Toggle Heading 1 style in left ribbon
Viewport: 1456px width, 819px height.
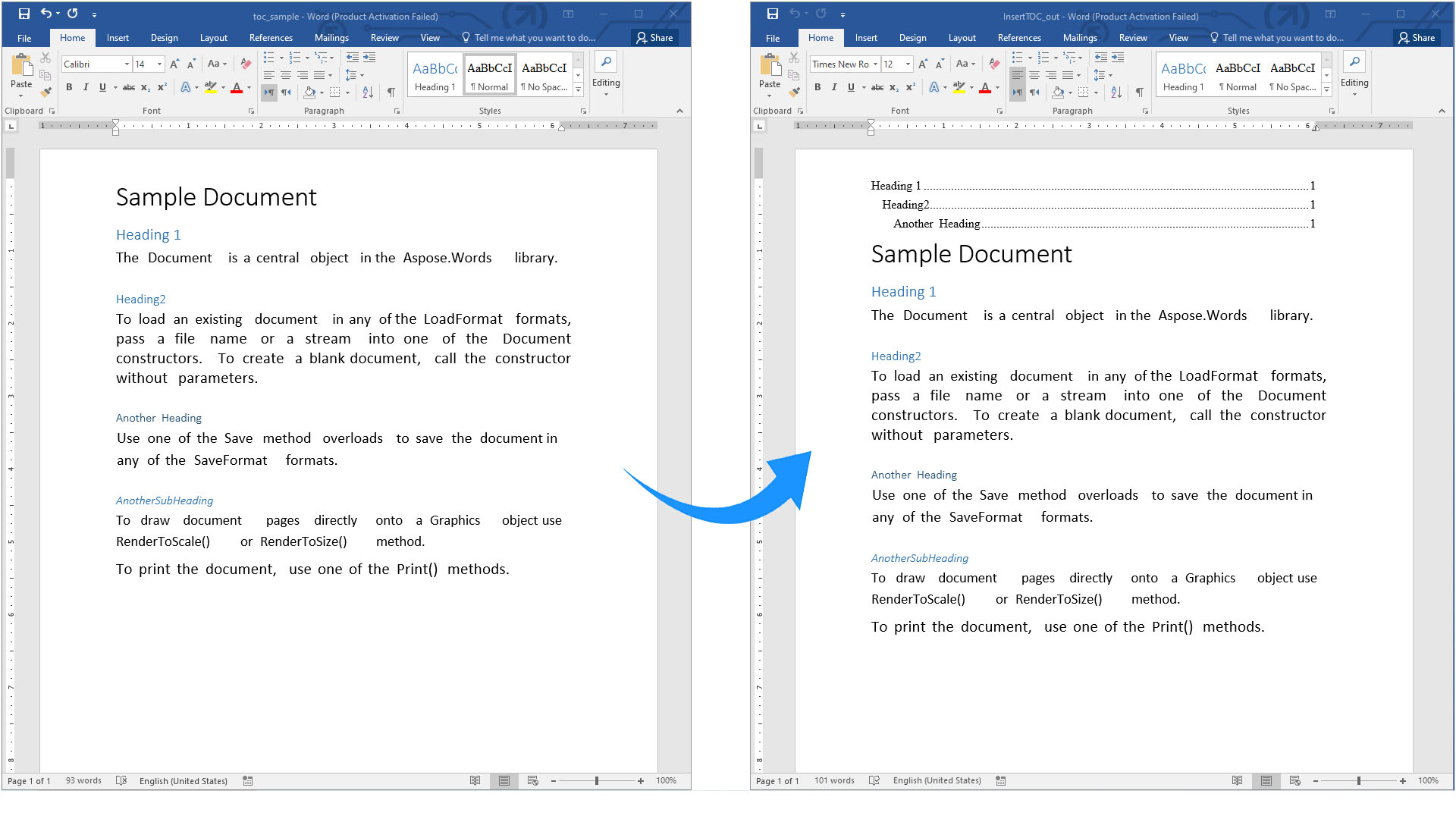434,75
